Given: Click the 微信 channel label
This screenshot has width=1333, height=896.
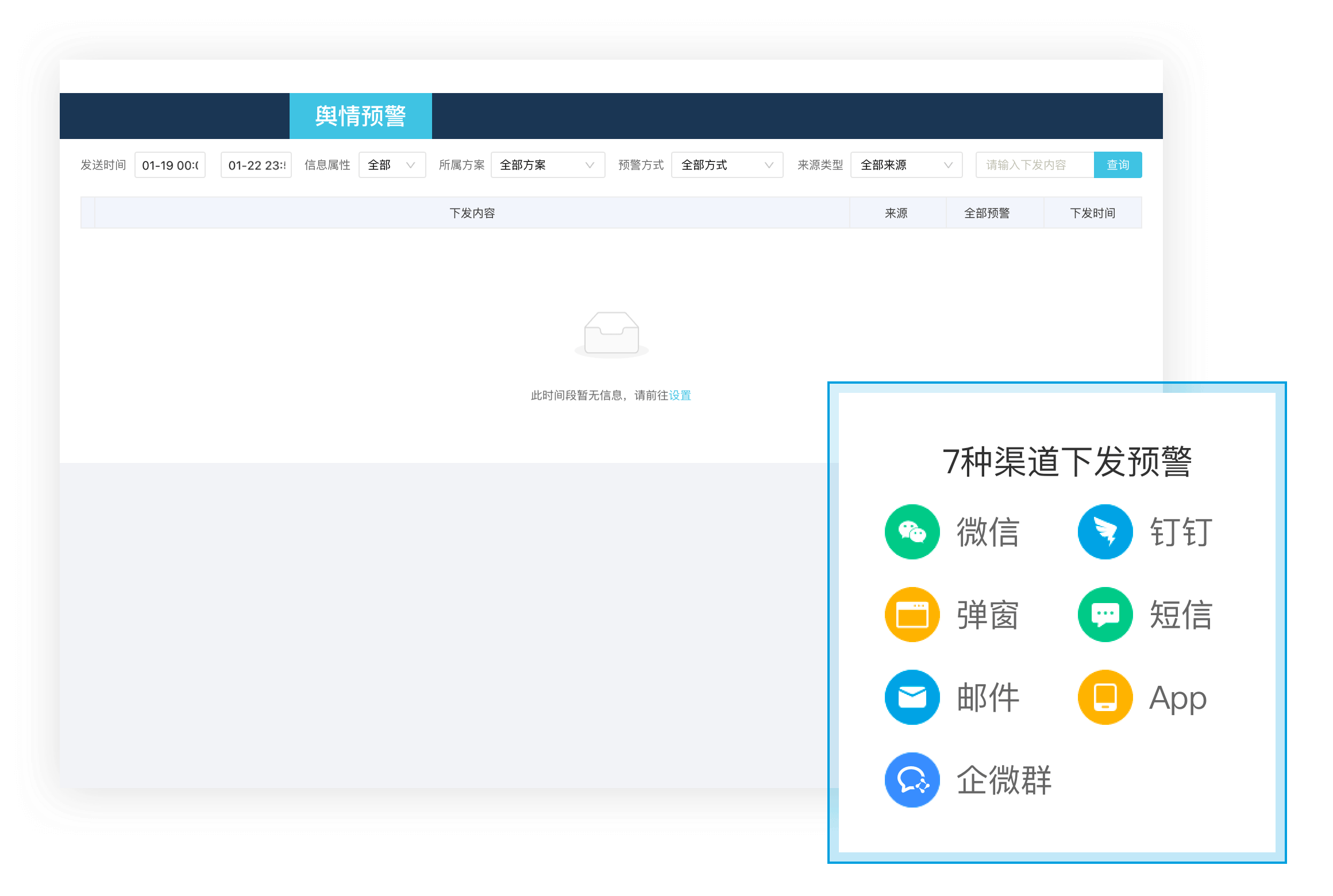Looking at the screenshot, I should (988, 532).
